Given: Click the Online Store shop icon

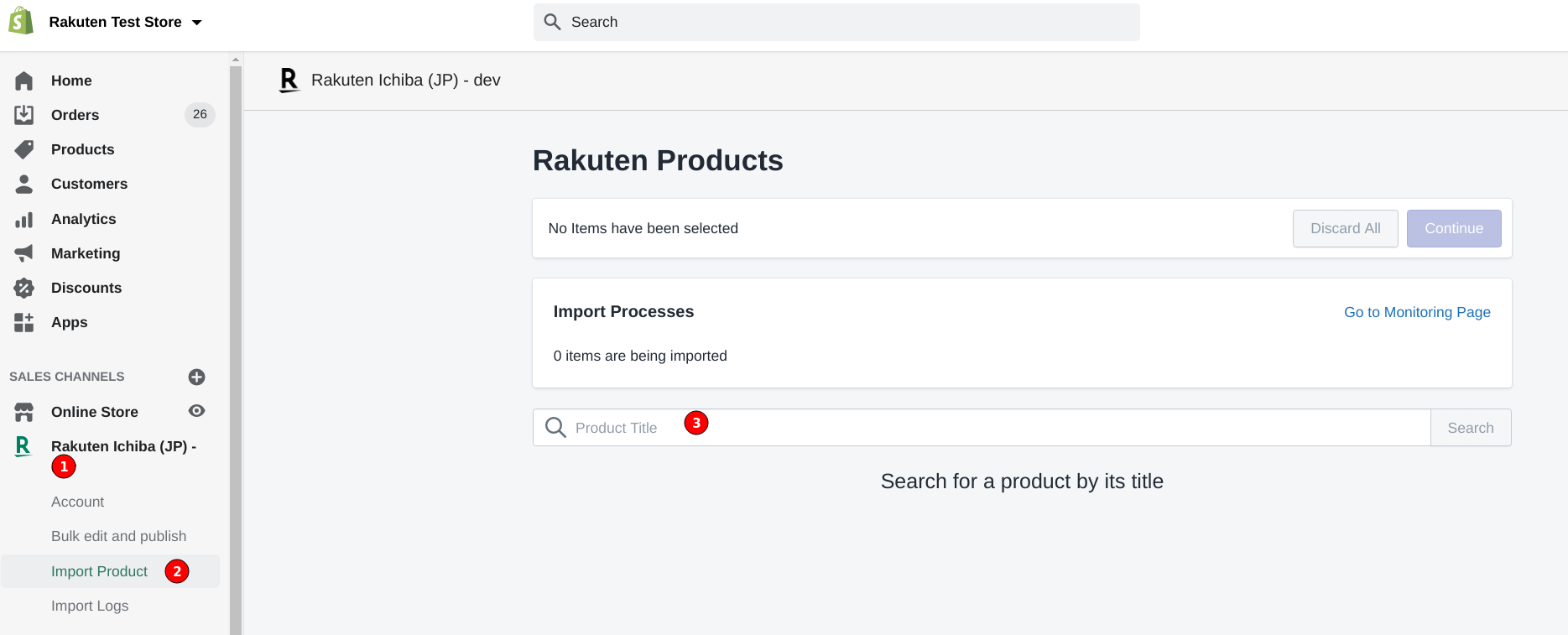Looking at the screenshot, I should click(x=24, y=412).
